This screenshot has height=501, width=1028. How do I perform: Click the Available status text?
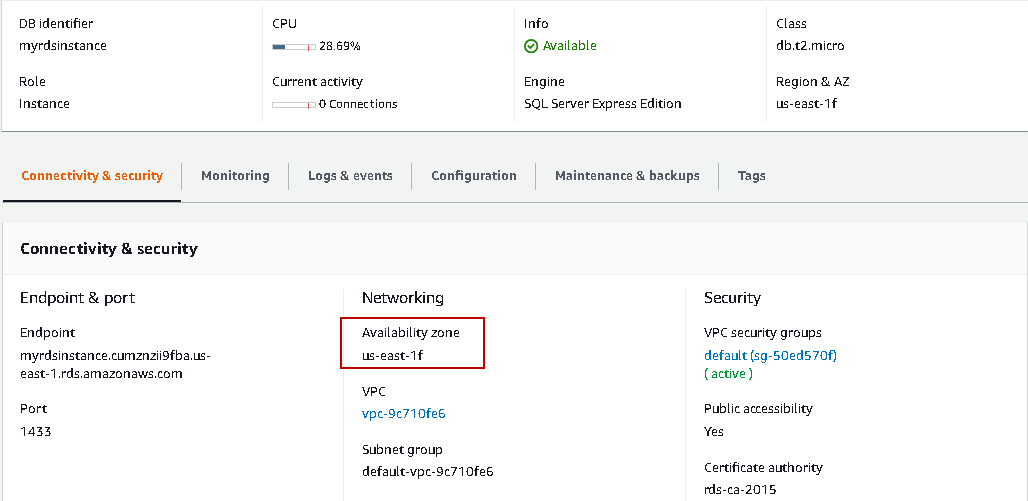pyautogui.click(x=569, y=46)
